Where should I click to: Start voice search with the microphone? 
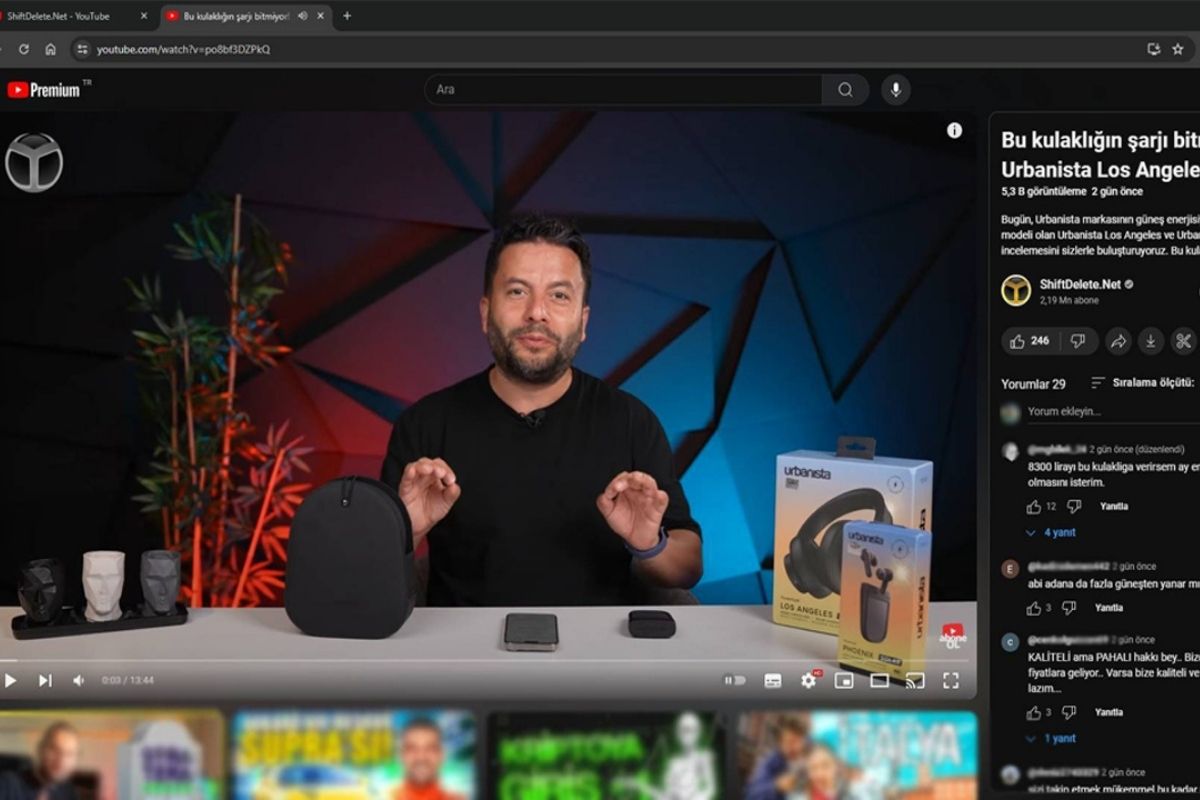coord(896,89)
